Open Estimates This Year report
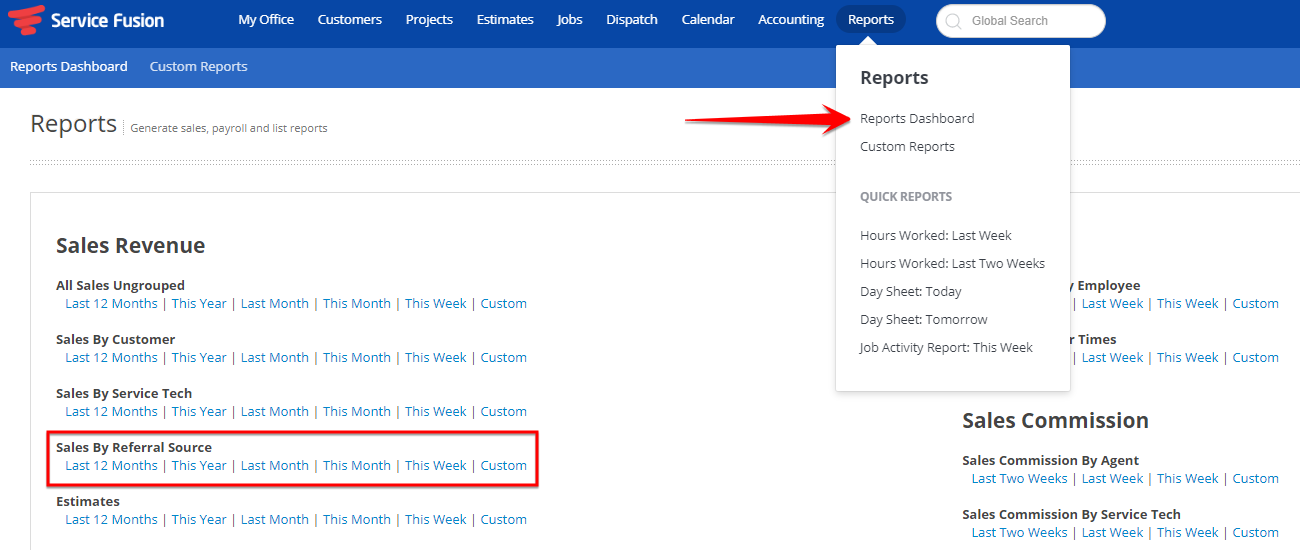 (x=199, y=520)
